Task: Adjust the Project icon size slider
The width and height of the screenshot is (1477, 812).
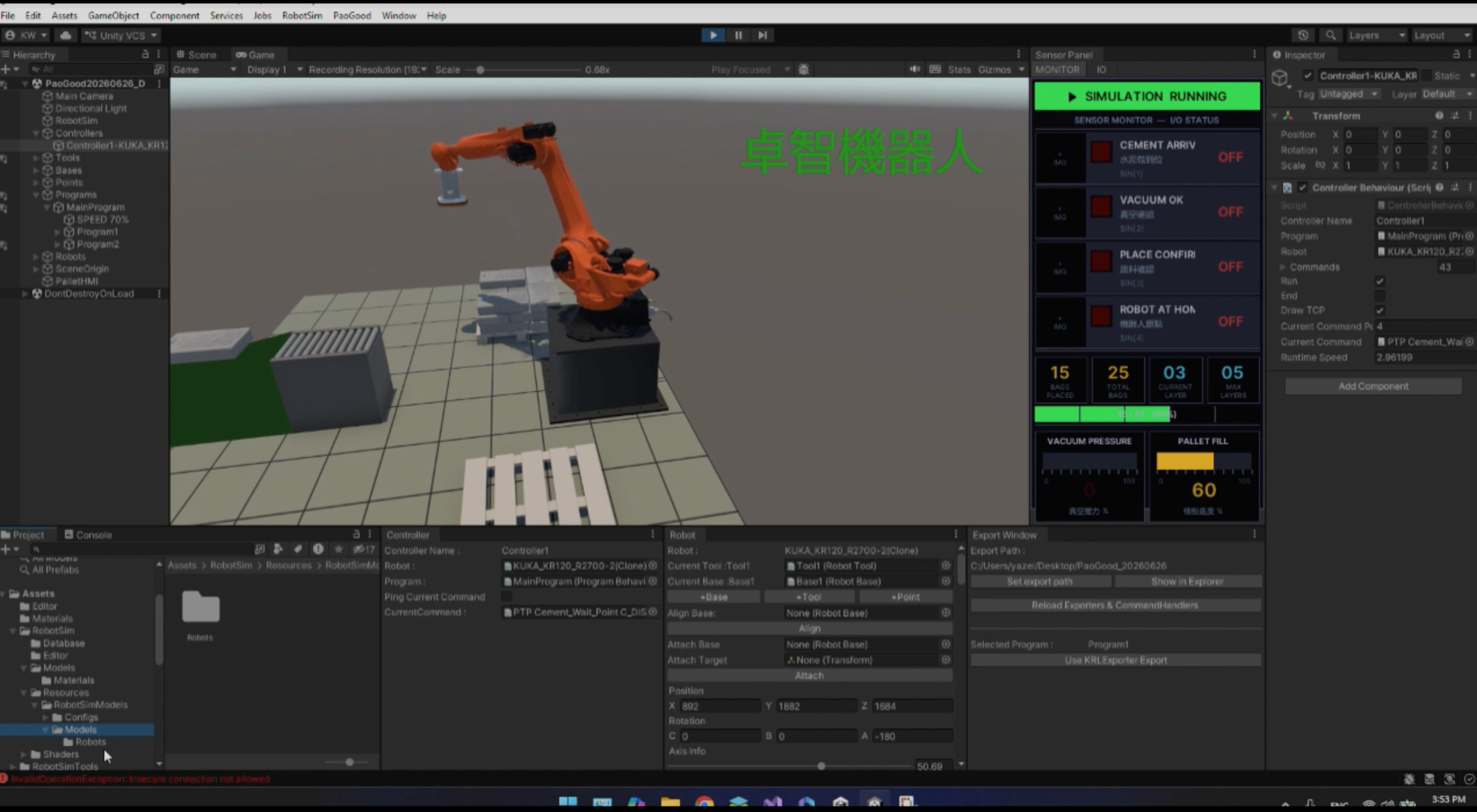Action: coord(349,762)
